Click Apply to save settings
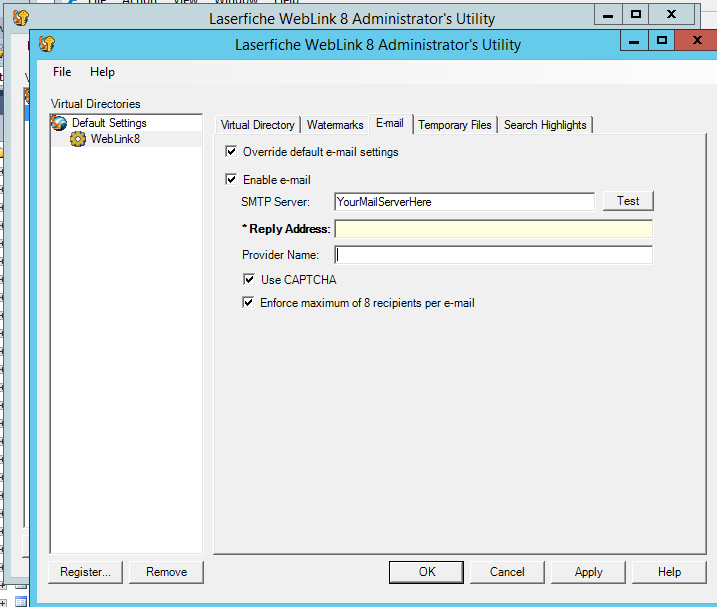This screenshot has height=607, width=717. (588, 572)
